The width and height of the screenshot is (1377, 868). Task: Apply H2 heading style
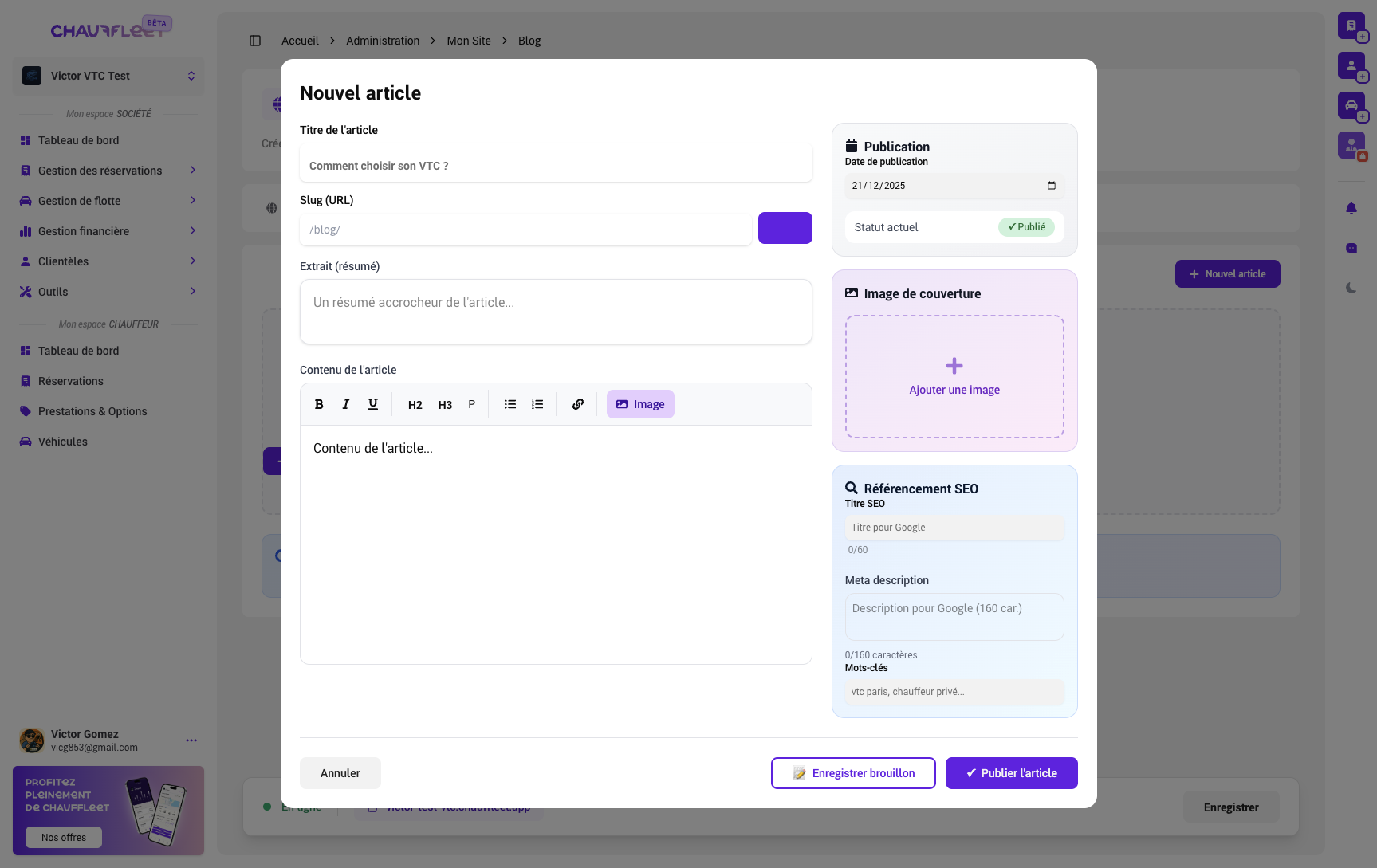(415, 405)
